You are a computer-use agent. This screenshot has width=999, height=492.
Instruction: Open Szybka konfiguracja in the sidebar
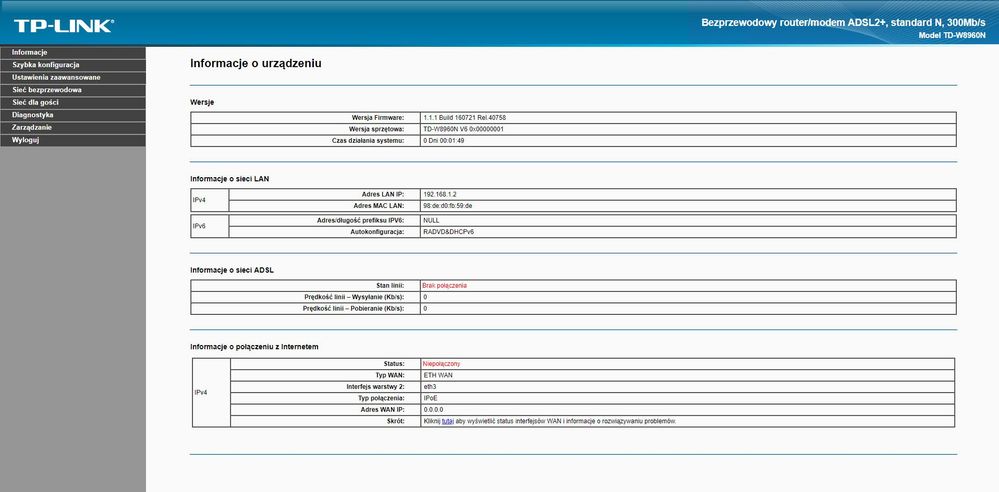(46, 65)
